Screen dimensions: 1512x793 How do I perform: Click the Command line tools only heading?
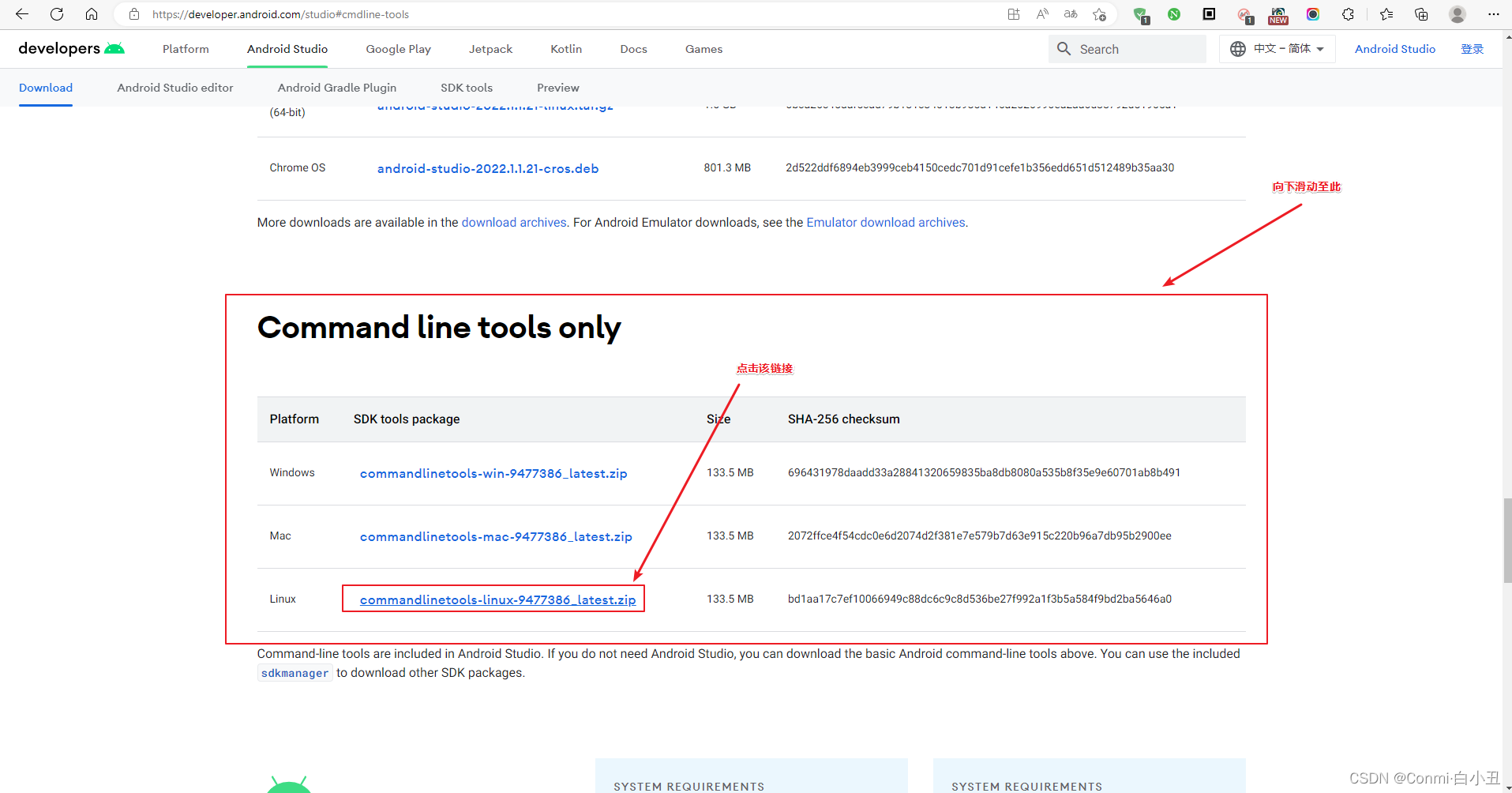[439, 328]
